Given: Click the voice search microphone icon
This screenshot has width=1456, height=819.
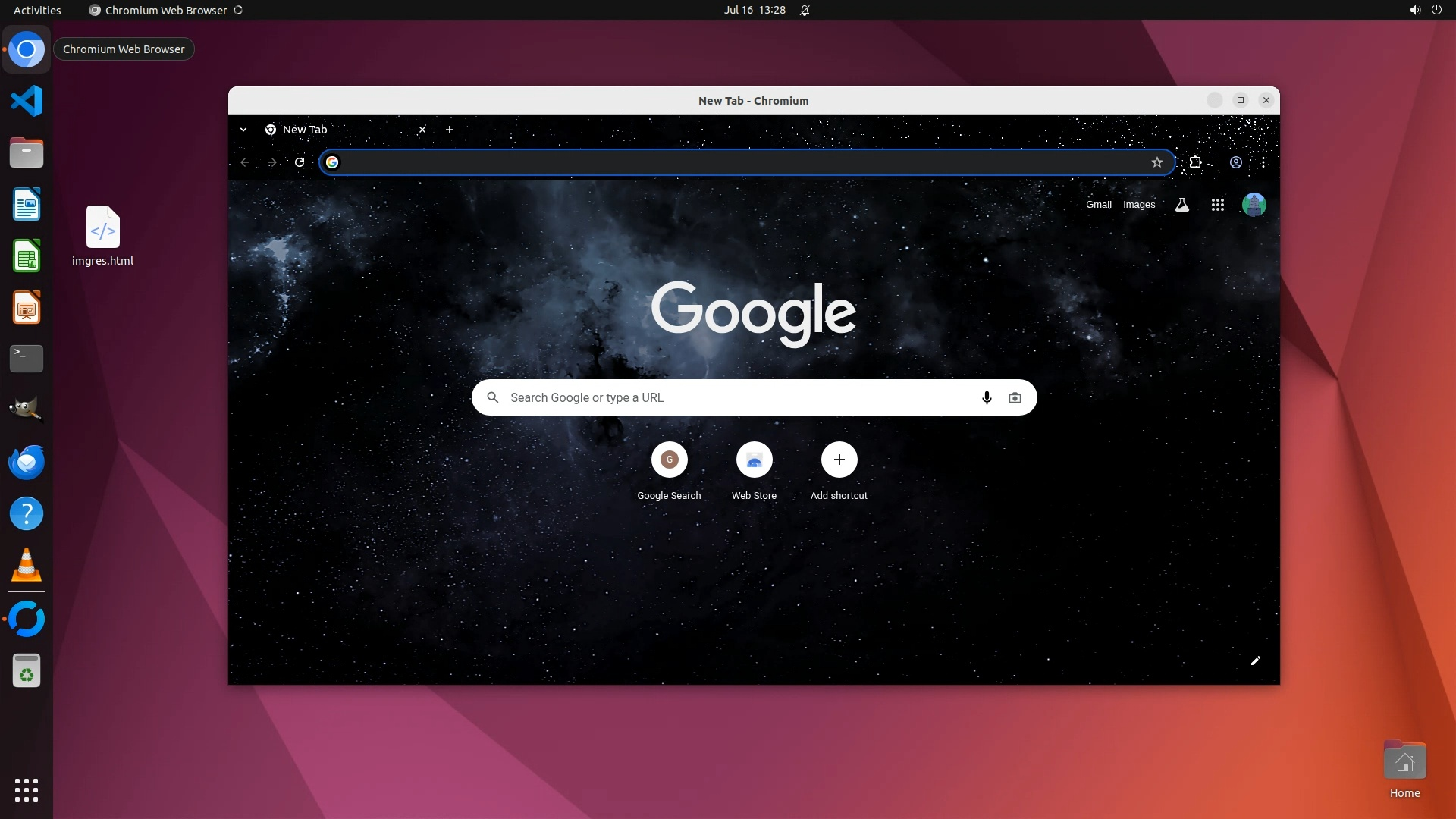Looking at the screenshot, I should [987, 397].
